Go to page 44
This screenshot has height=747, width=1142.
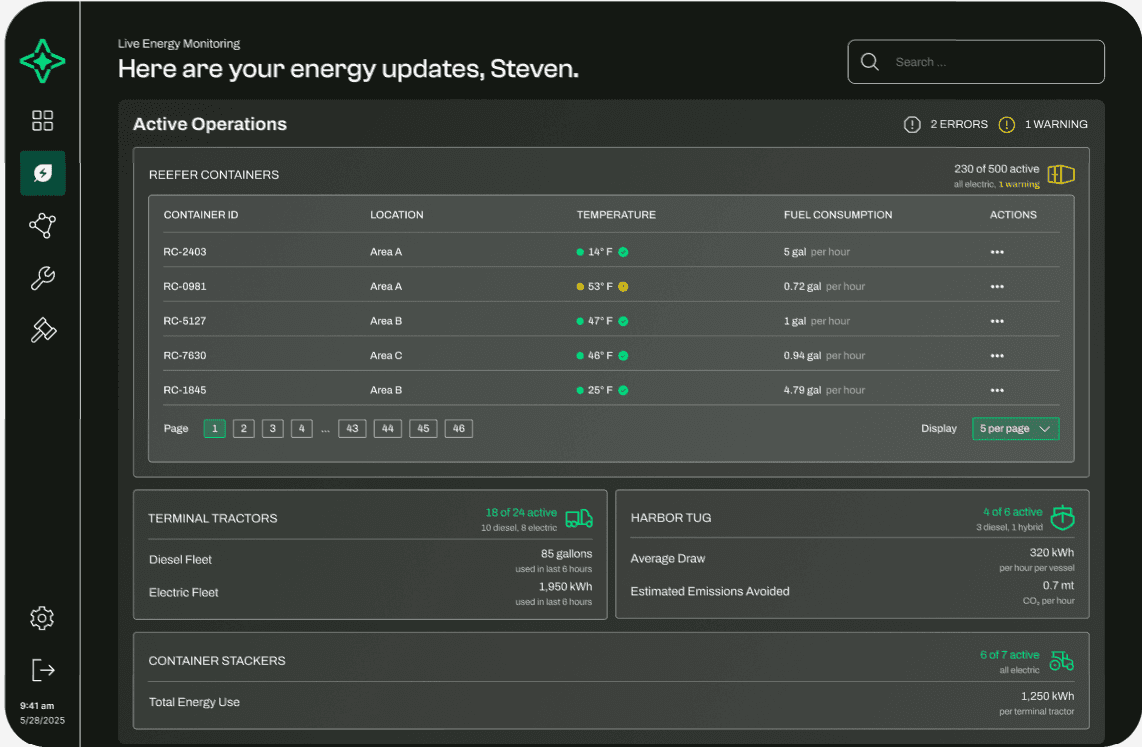(388, 429)
